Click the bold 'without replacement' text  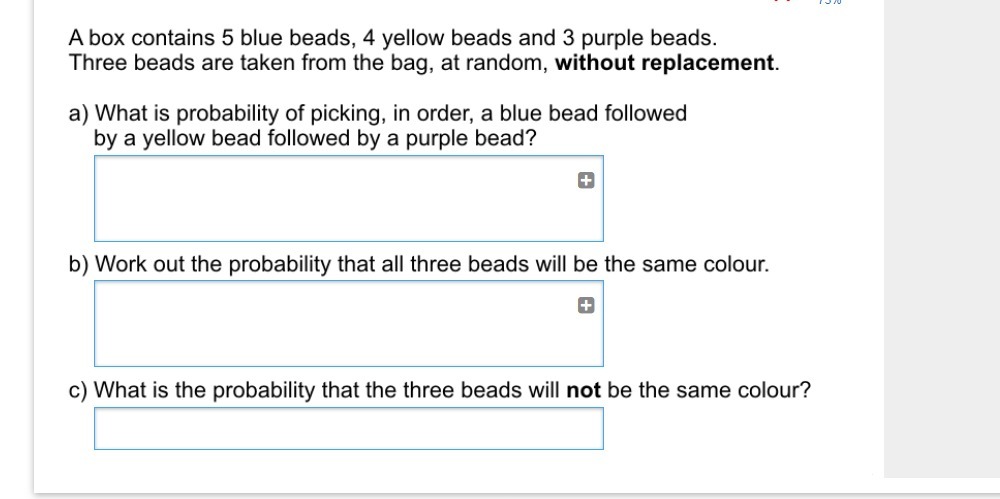(x=665, y=63)
